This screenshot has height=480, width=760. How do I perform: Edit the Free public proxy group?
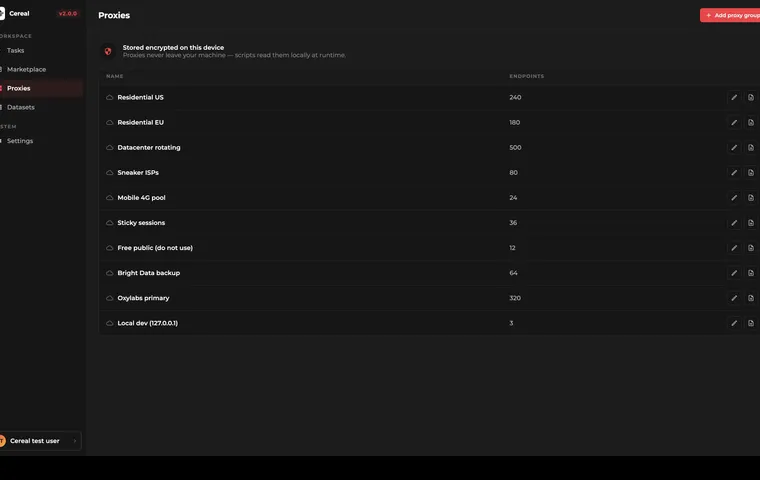coord(734,248)
